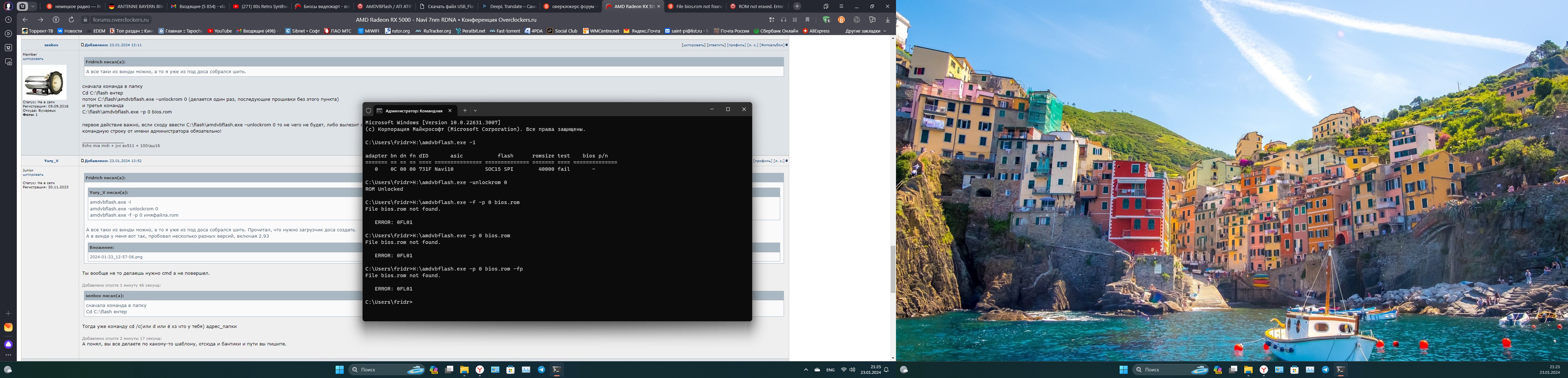Open the green shield protection icon

tap(826, 20)
